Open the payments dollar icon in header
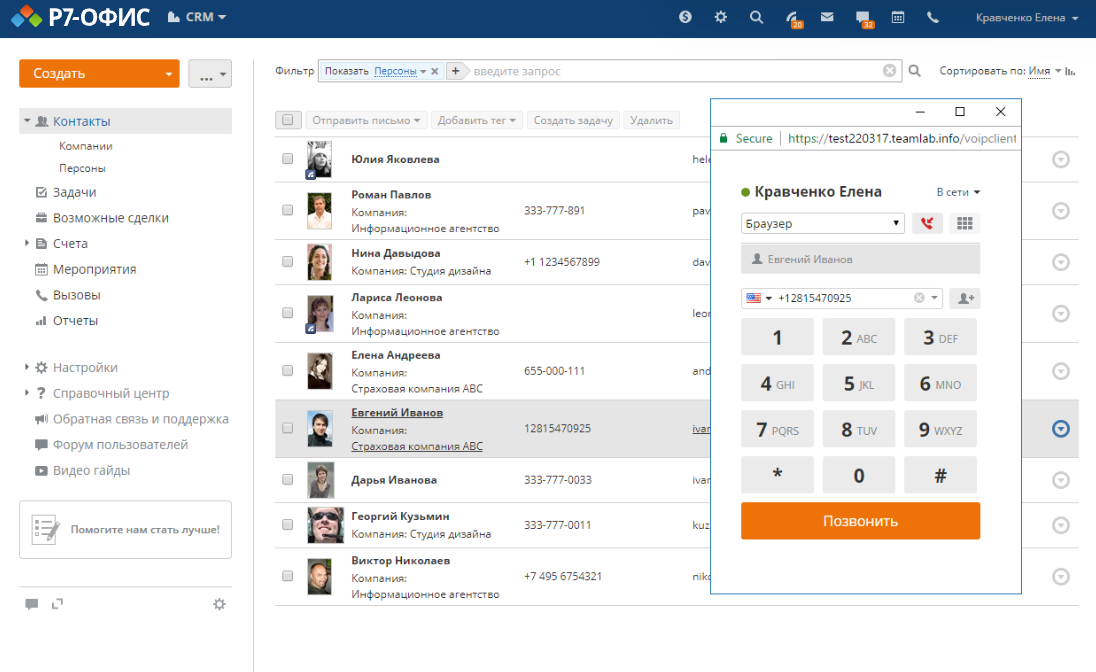This screenshot has width=1096, height=672. click(x=685, y=17)
